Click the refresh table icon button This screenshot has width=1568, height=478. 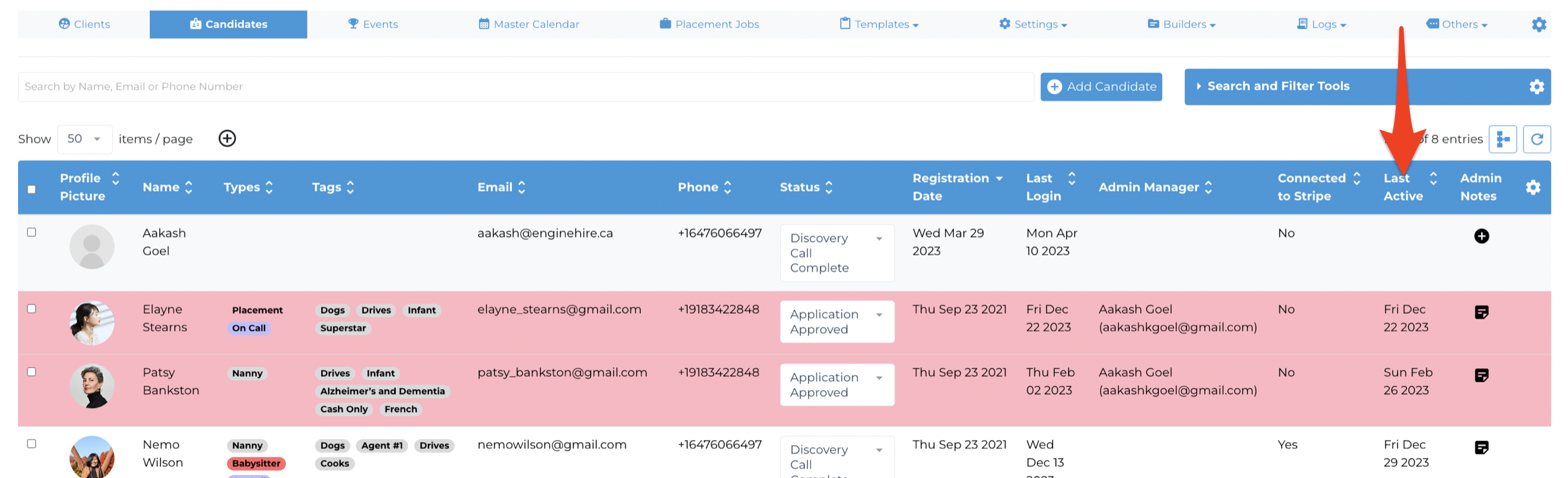pyautogui.click(x=1536, y=139)
